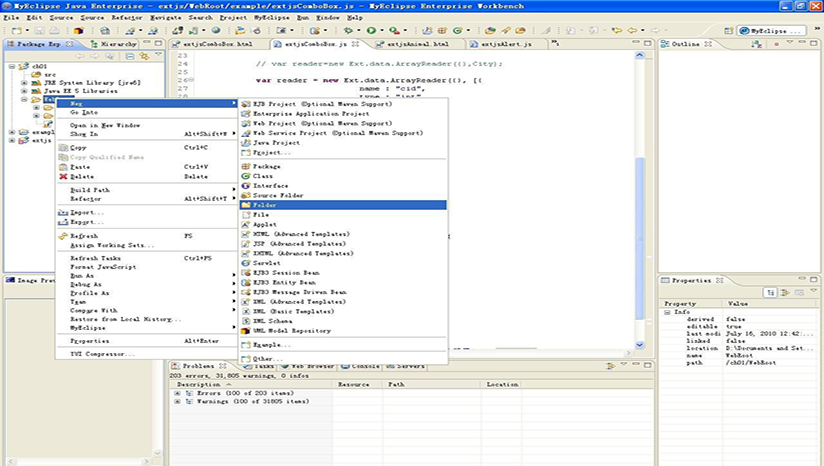This screenshot has width=824, height=466.
Task: Expand the Errors group in Problems
Action: [x=178, y=393]
